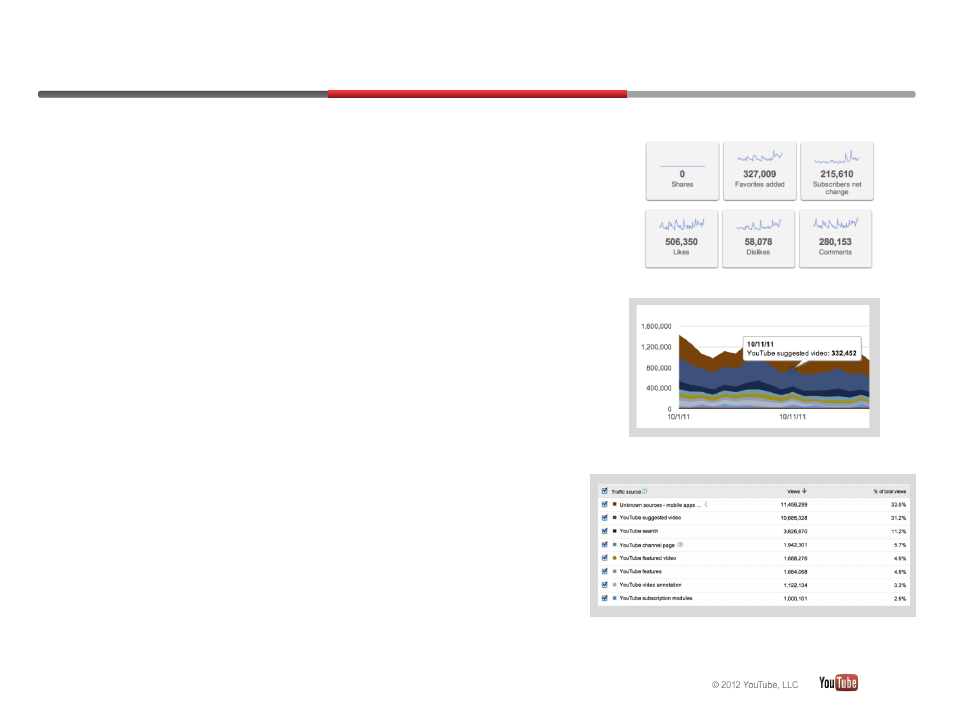This screenshot has width=954, height=716.
Task: Open the Subscribers net change card
Action: tap(836, 171)
